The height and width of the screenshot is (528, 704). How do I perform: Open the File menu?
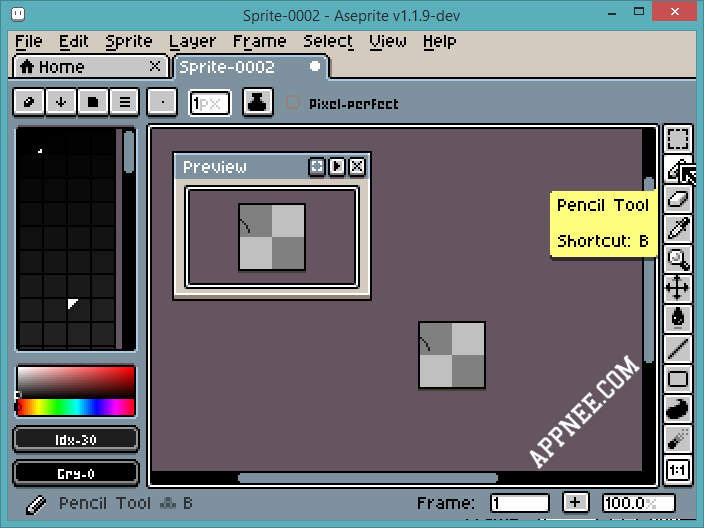[x=29, y=41]
